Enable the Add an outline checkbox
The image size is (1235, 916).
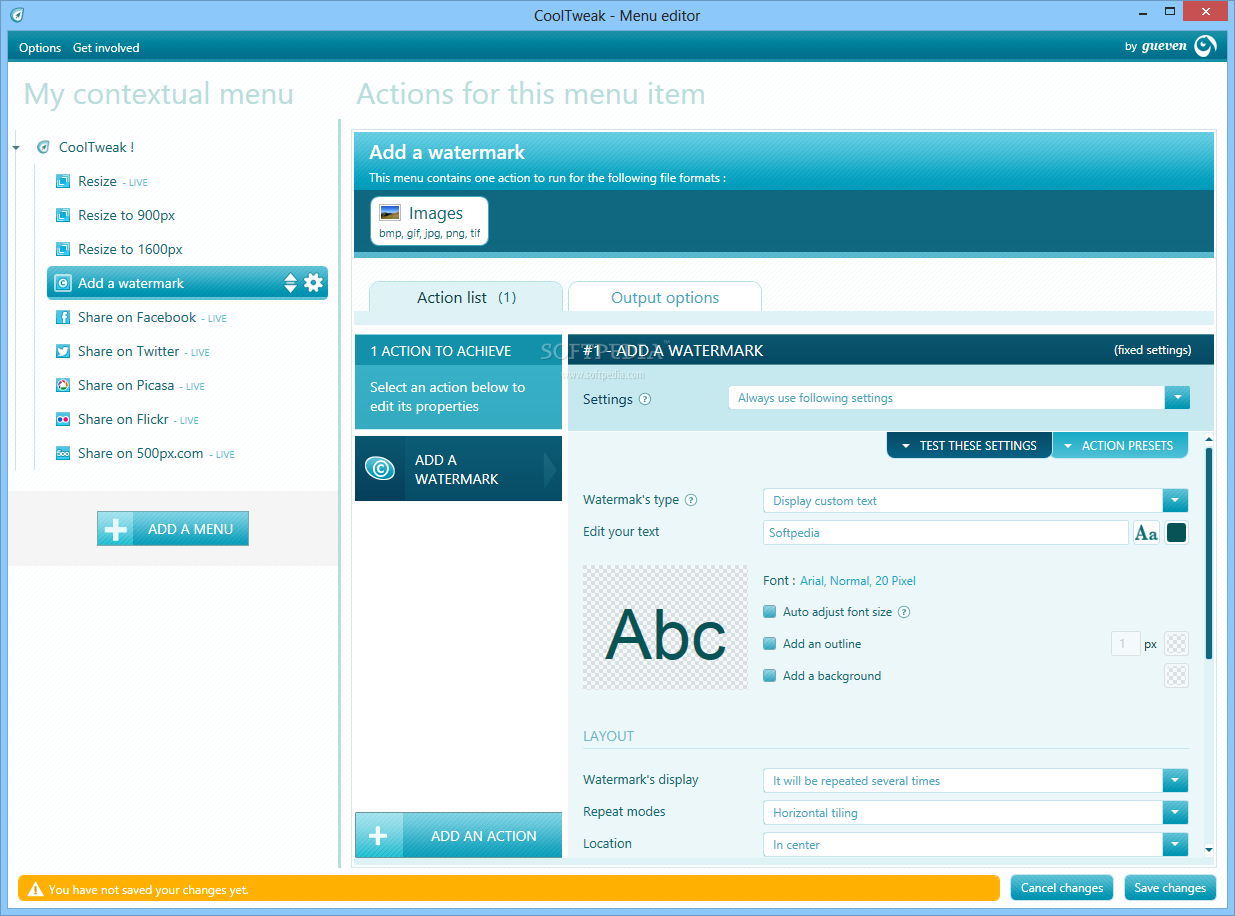tap(770, 644)
